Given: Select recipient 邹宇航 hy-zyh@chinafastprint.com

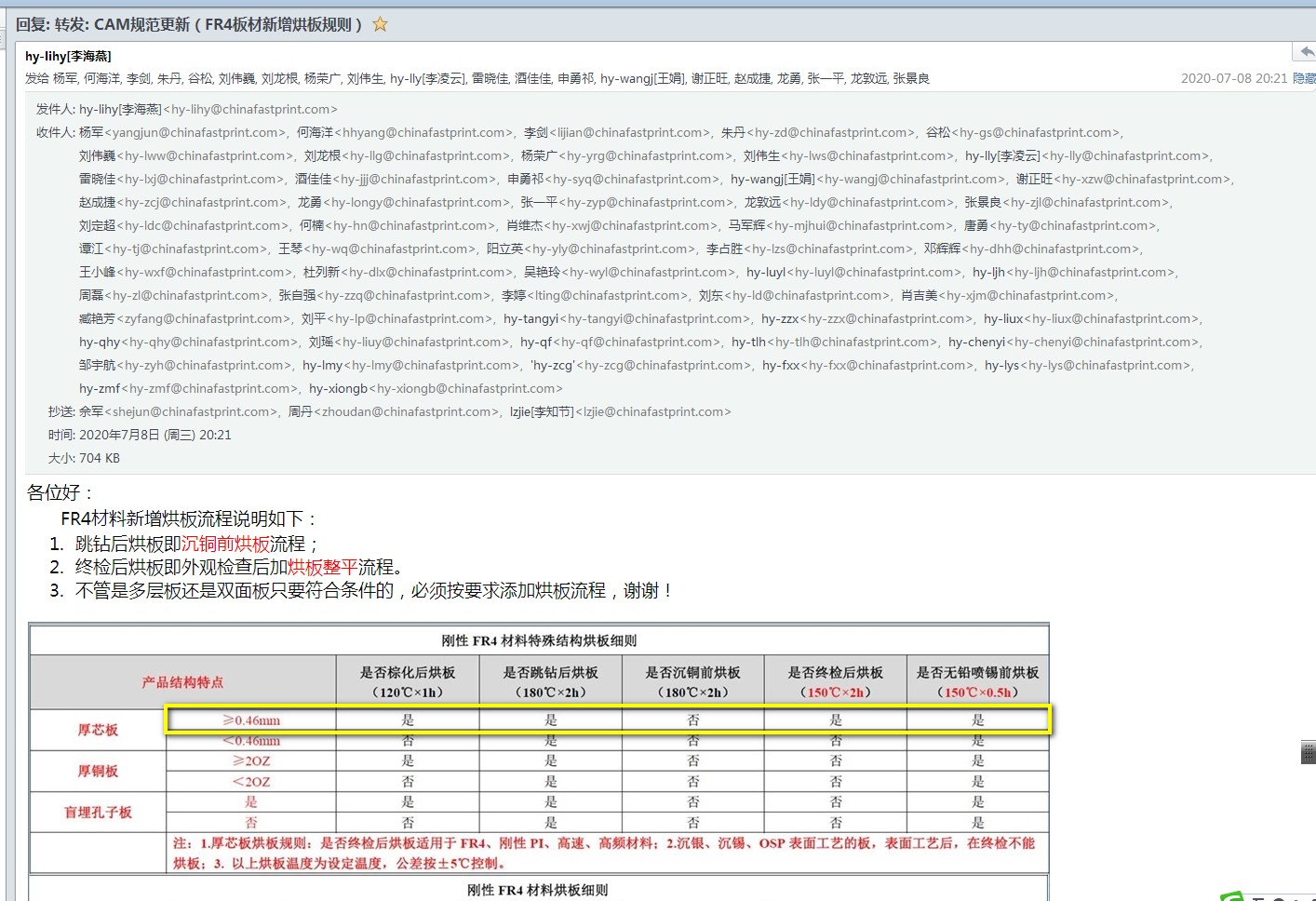Looking at the screenshot, I should pos(185,366).
